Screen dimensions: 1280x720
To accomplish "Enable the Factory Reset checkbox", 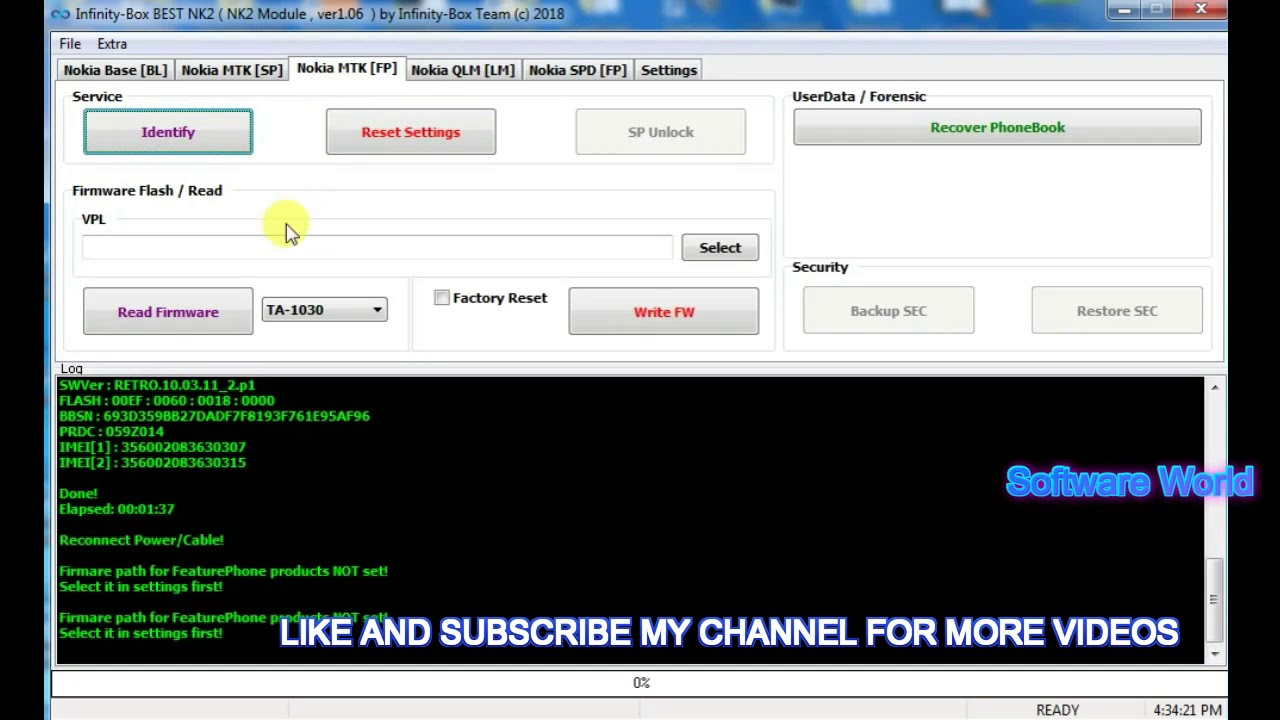I will point(442,298).
